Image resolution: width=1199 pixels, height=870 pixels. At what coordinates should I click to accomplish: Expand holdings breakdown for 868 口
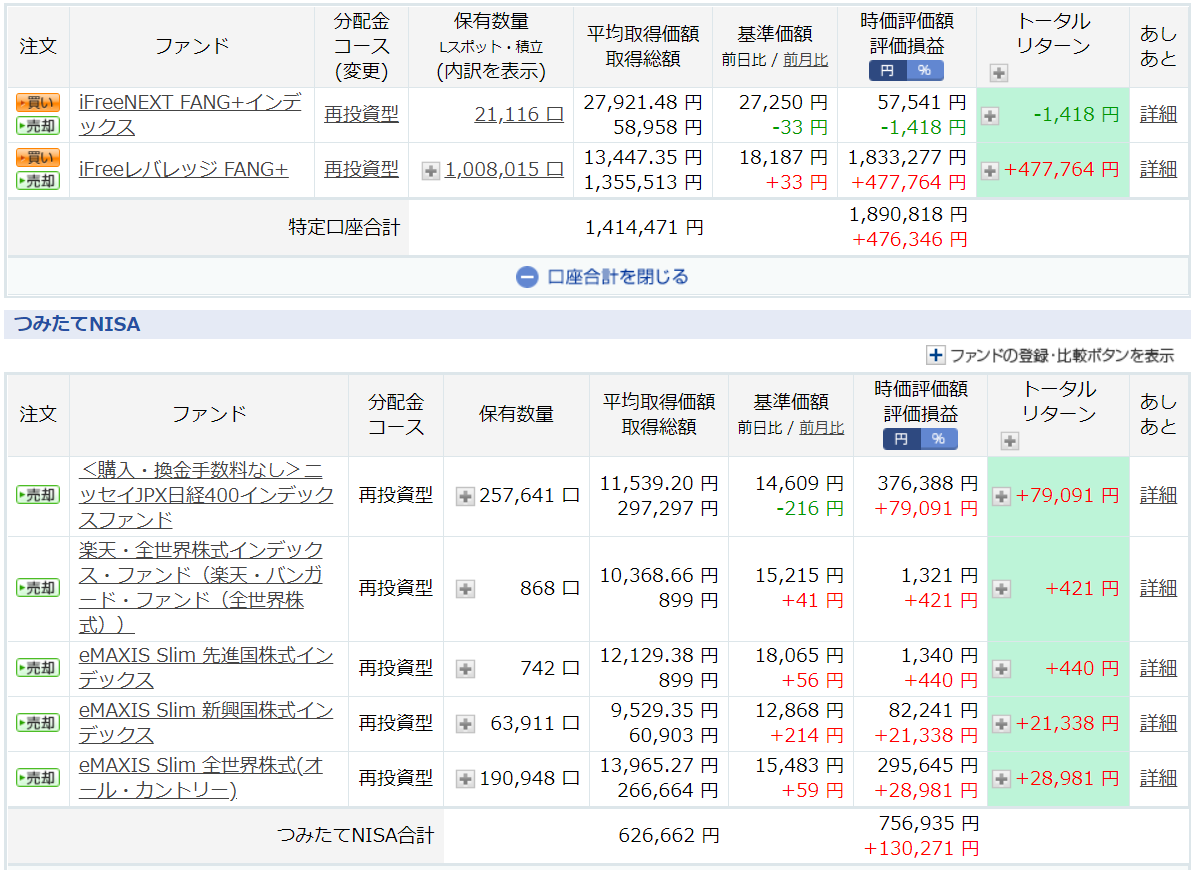(x=465, y=589)
